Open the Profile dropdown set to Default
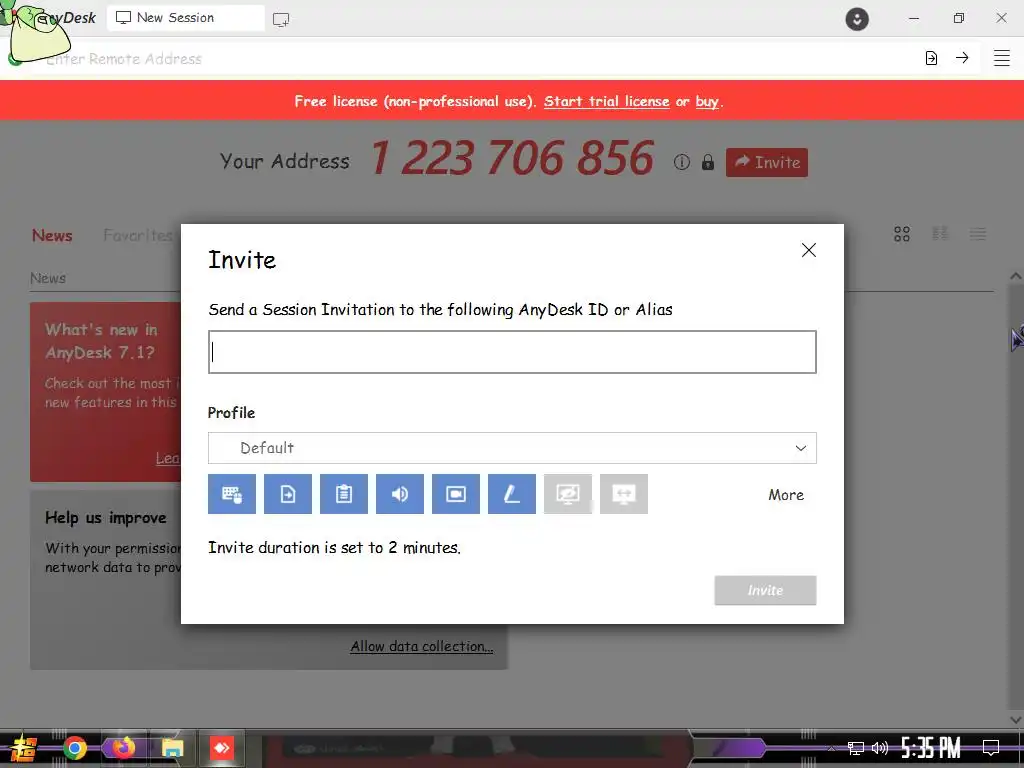 coord(512,448)
